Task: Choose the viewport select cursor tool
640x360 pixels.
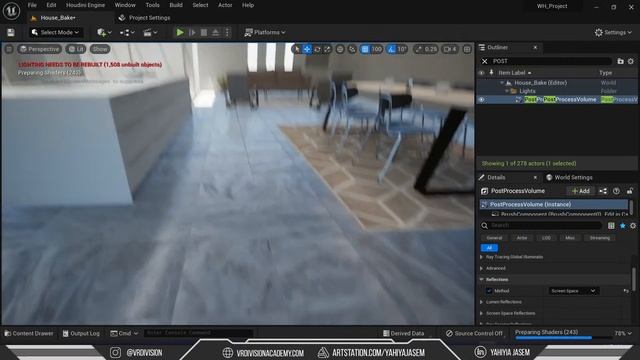Action: [297, 49]
